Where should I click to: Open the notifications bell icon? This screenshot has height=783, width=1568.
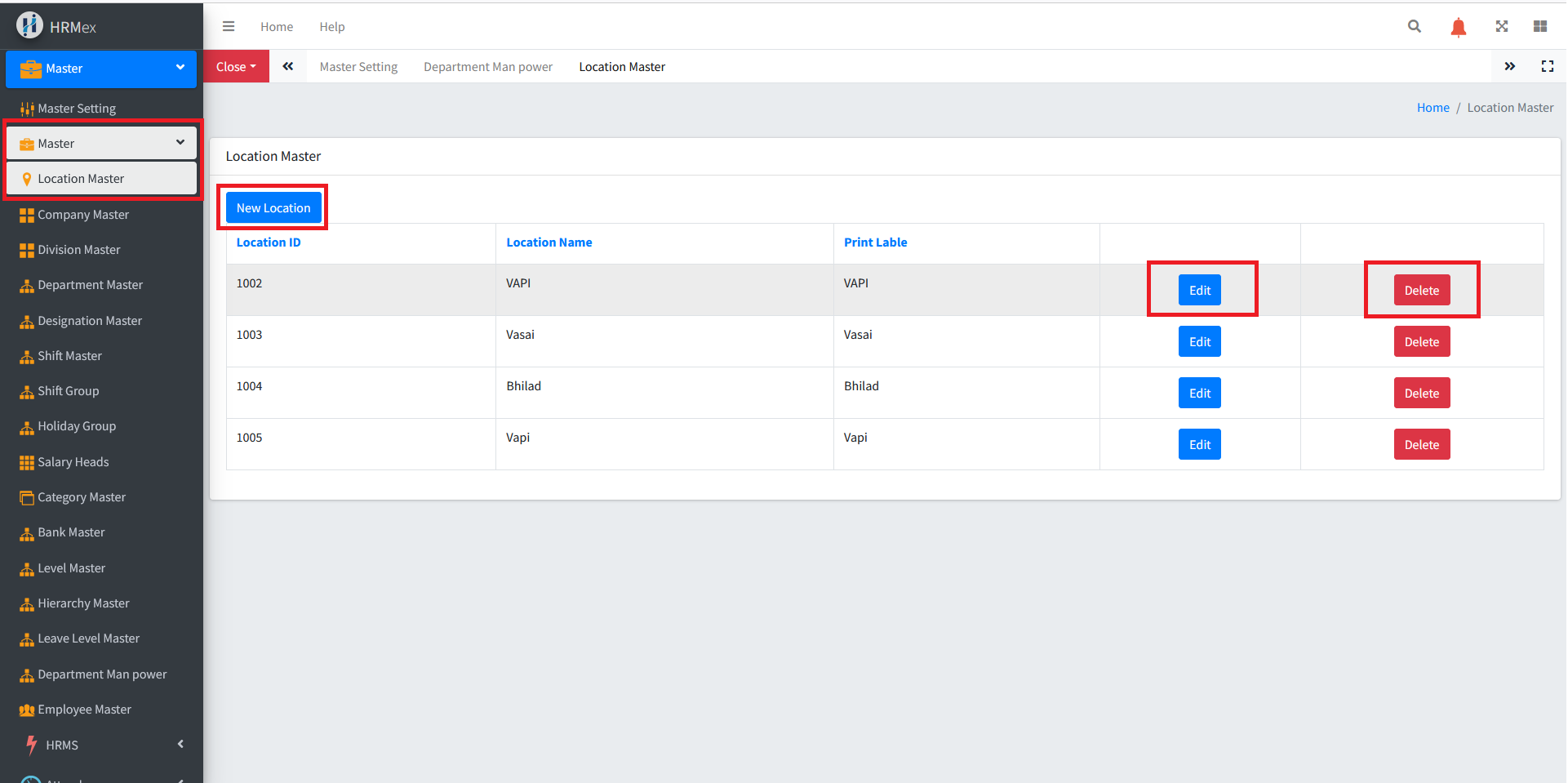click(x=1458, y=27)
